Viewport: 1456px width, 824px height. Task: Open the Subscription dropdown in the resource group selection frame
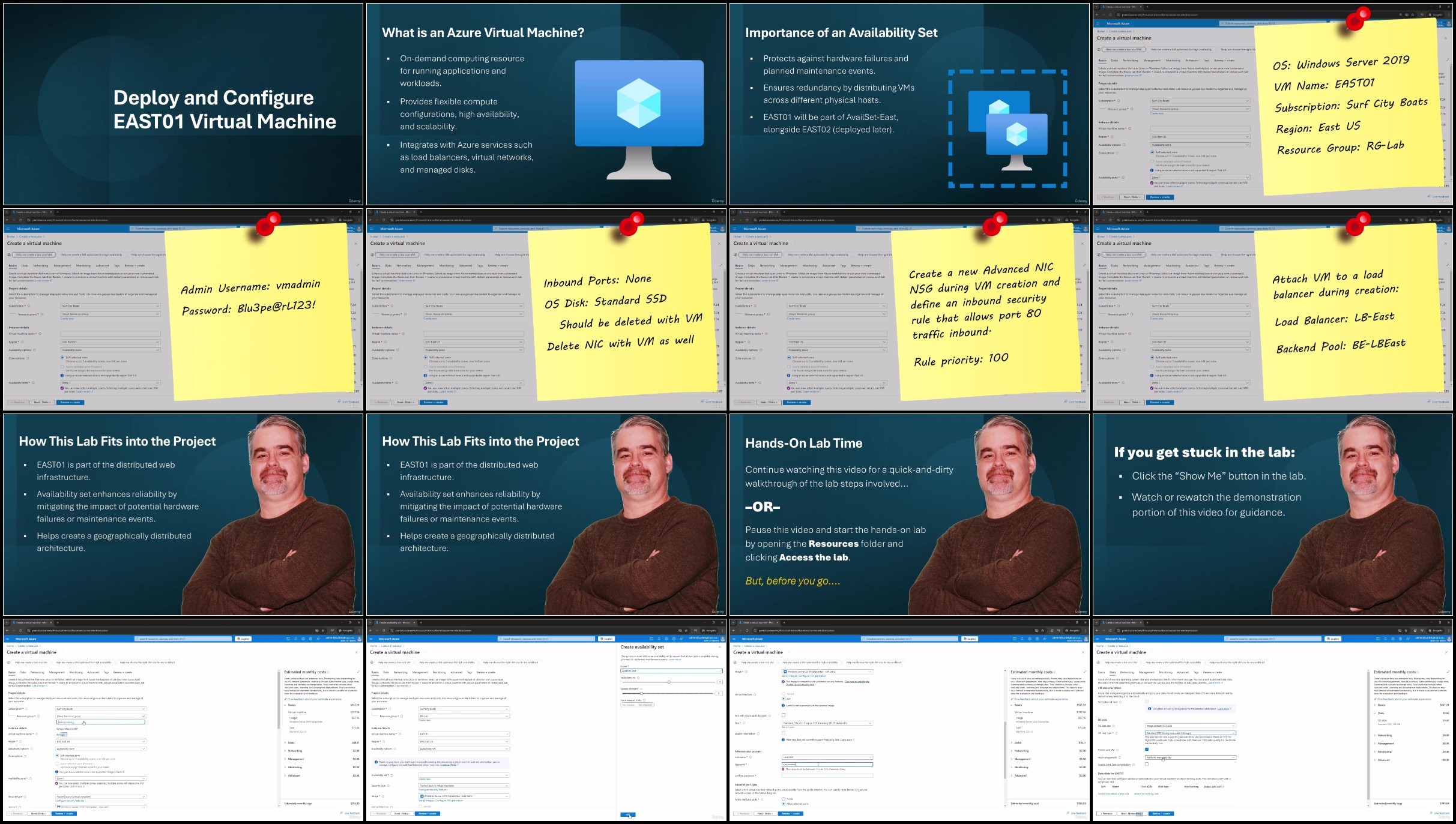coord(101,709)
